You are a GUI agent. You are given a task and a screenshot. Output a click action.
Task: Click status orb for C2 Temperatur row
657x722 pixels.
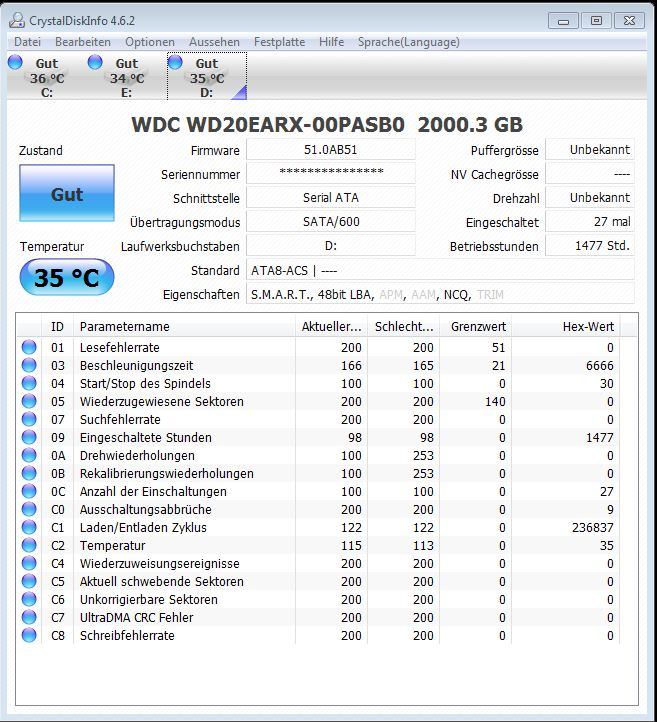(x=29, y=545)
